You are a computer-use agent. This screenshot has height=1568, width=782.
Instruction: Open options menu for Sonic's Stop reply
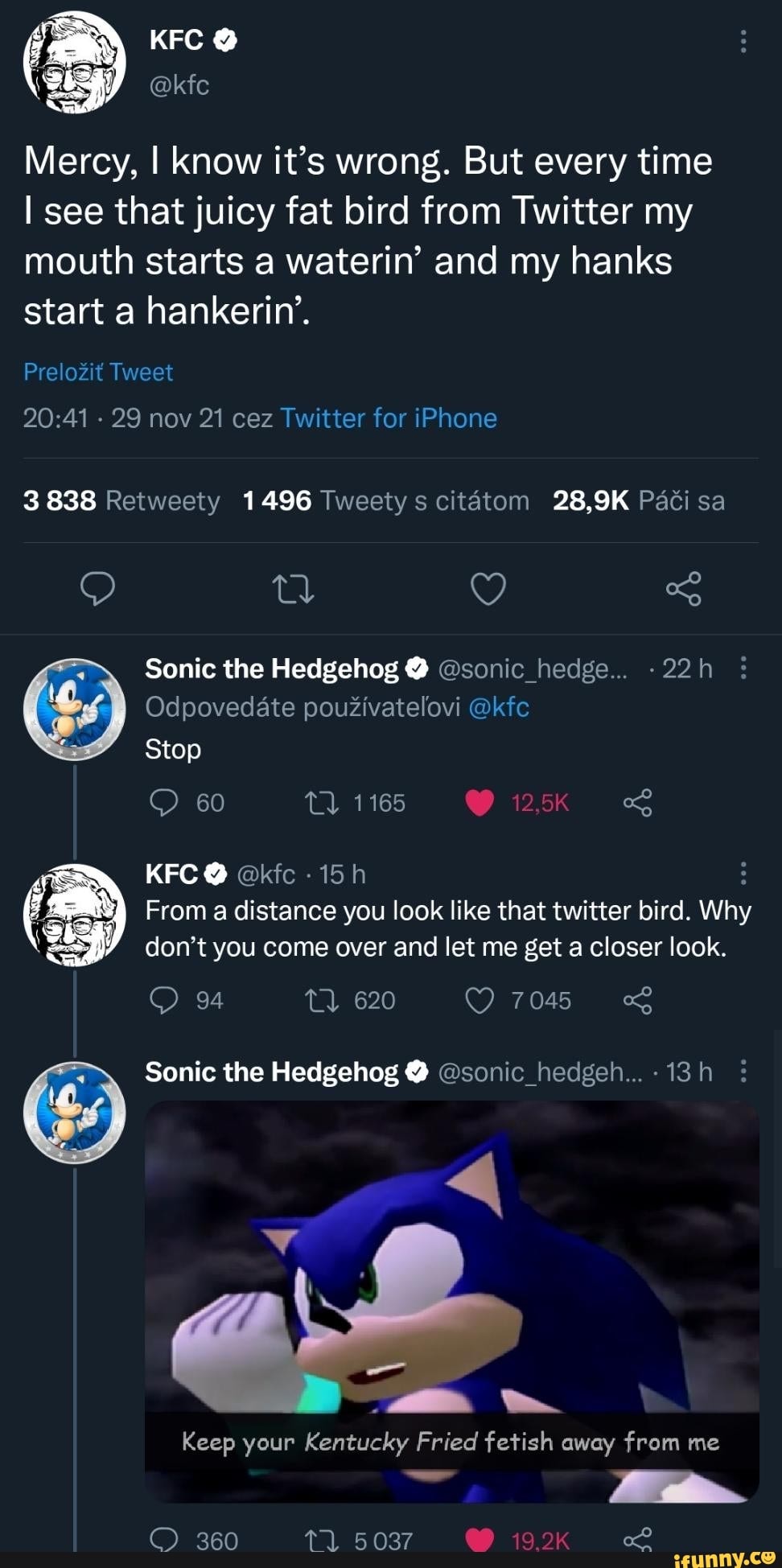(743, 668)
